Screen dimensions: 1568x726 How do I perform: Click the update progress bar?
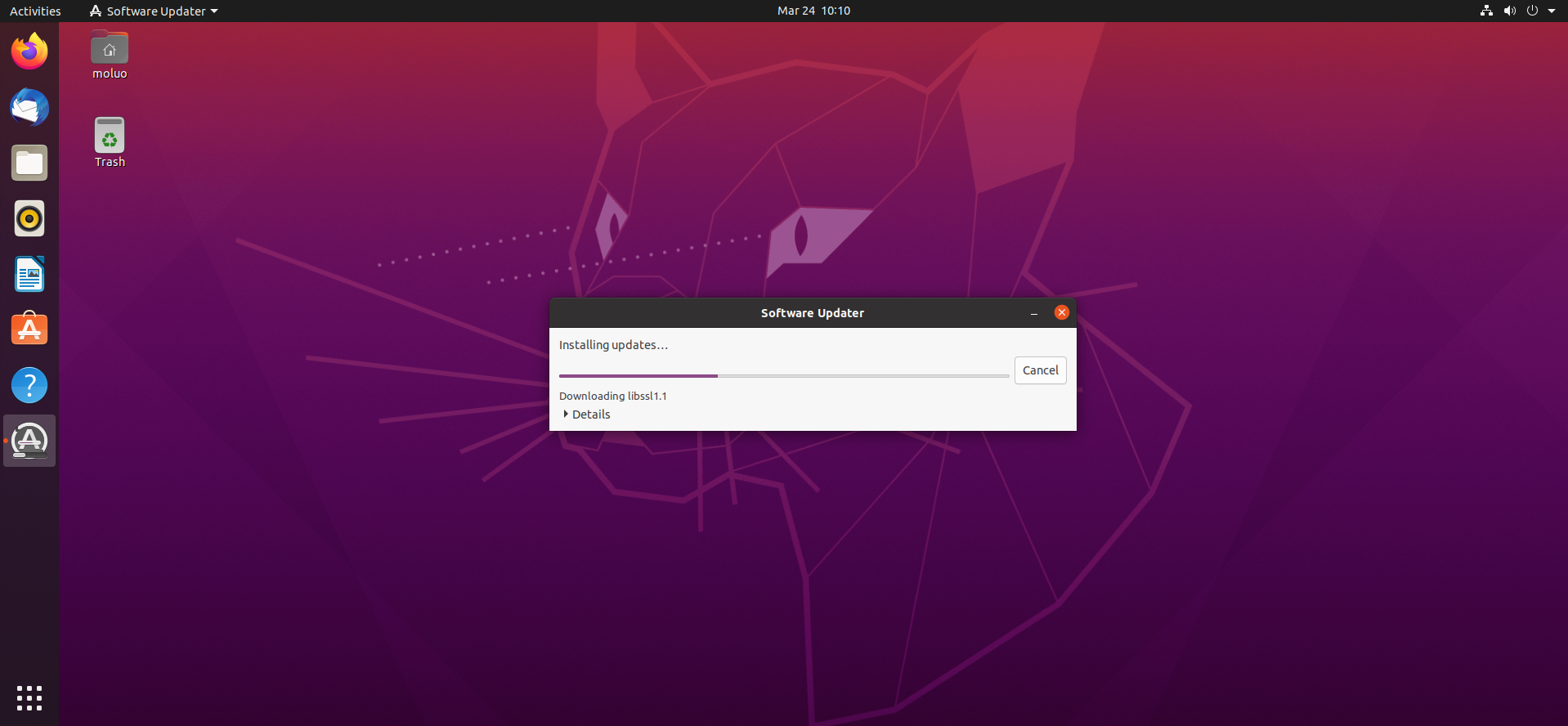tap(784, 376)
